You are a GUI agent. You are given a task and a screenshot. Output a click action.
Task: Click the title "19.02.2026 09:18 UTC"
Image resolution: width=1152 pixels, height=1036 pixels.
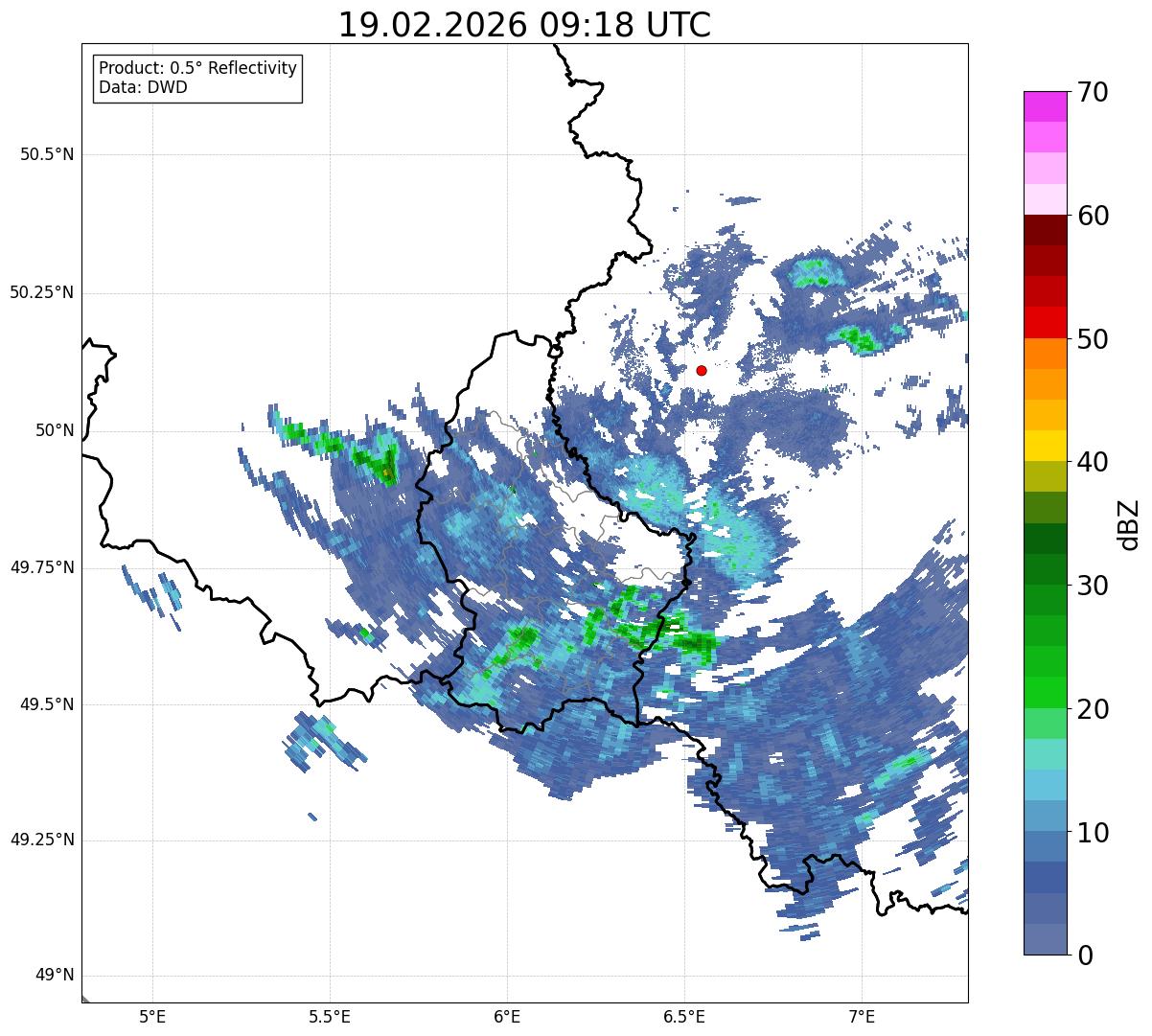coord(524,25)
